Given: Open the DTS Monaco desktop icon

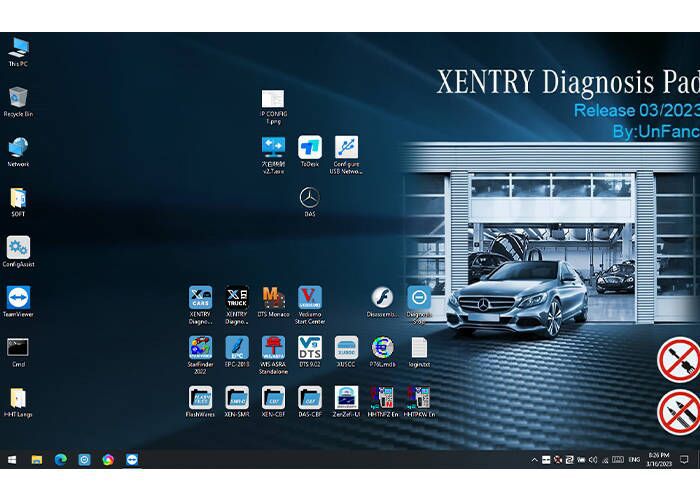Looking at the screenshot, I should 273,298.
